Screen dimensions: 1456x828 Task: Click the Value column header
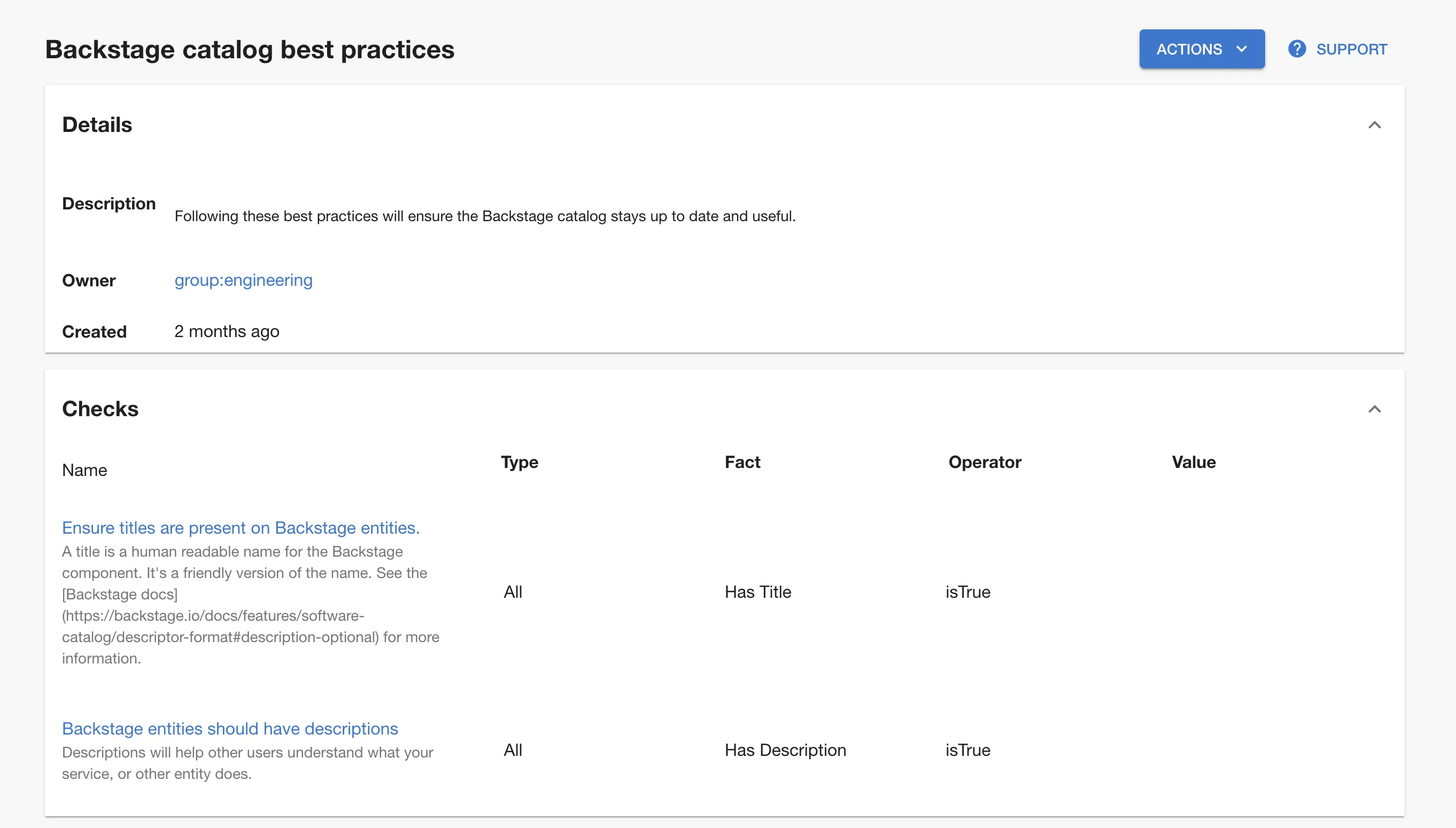[1194, 462]
